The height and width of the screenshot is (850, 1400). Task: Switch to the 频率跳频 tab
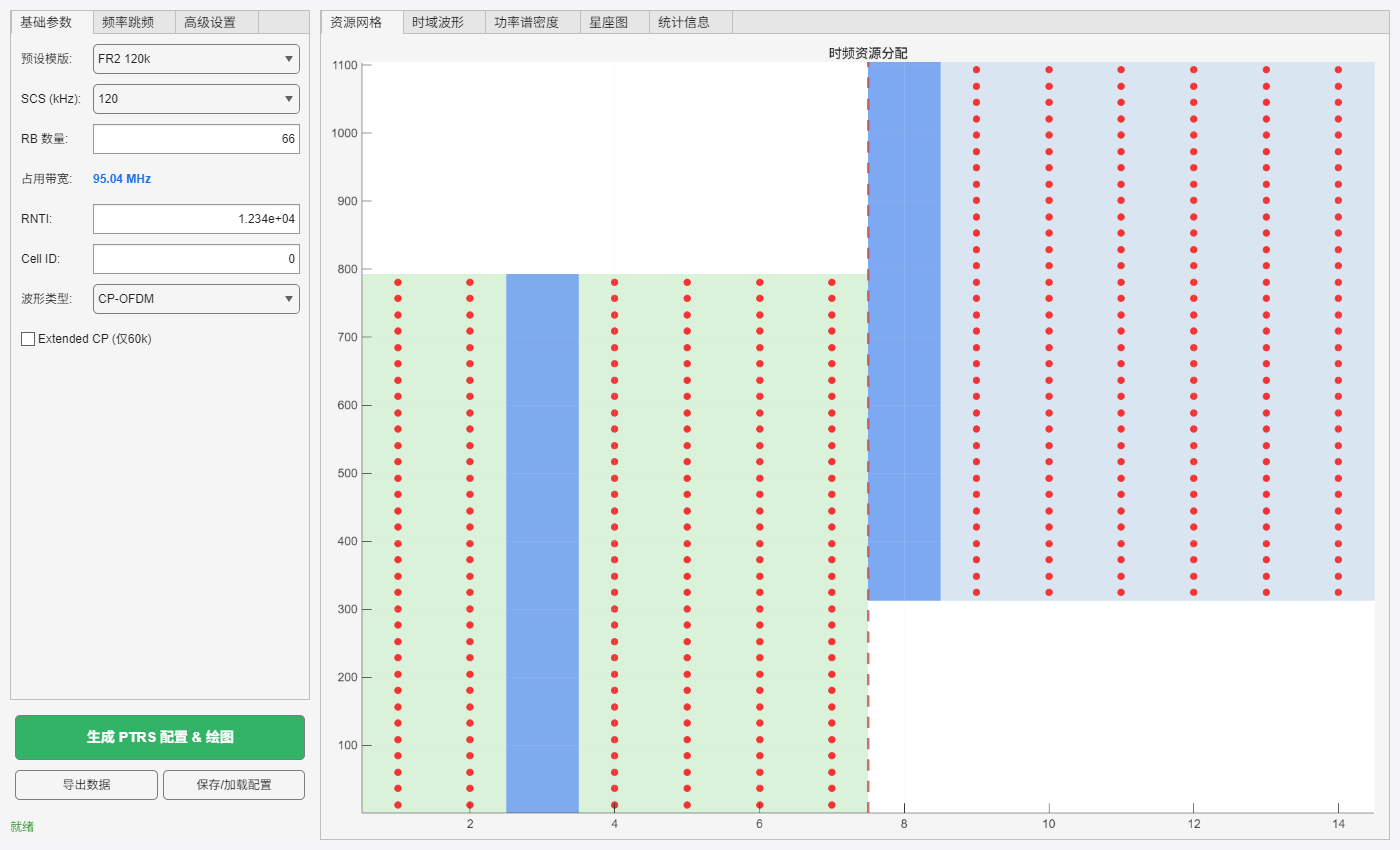(x=134, y=22)
